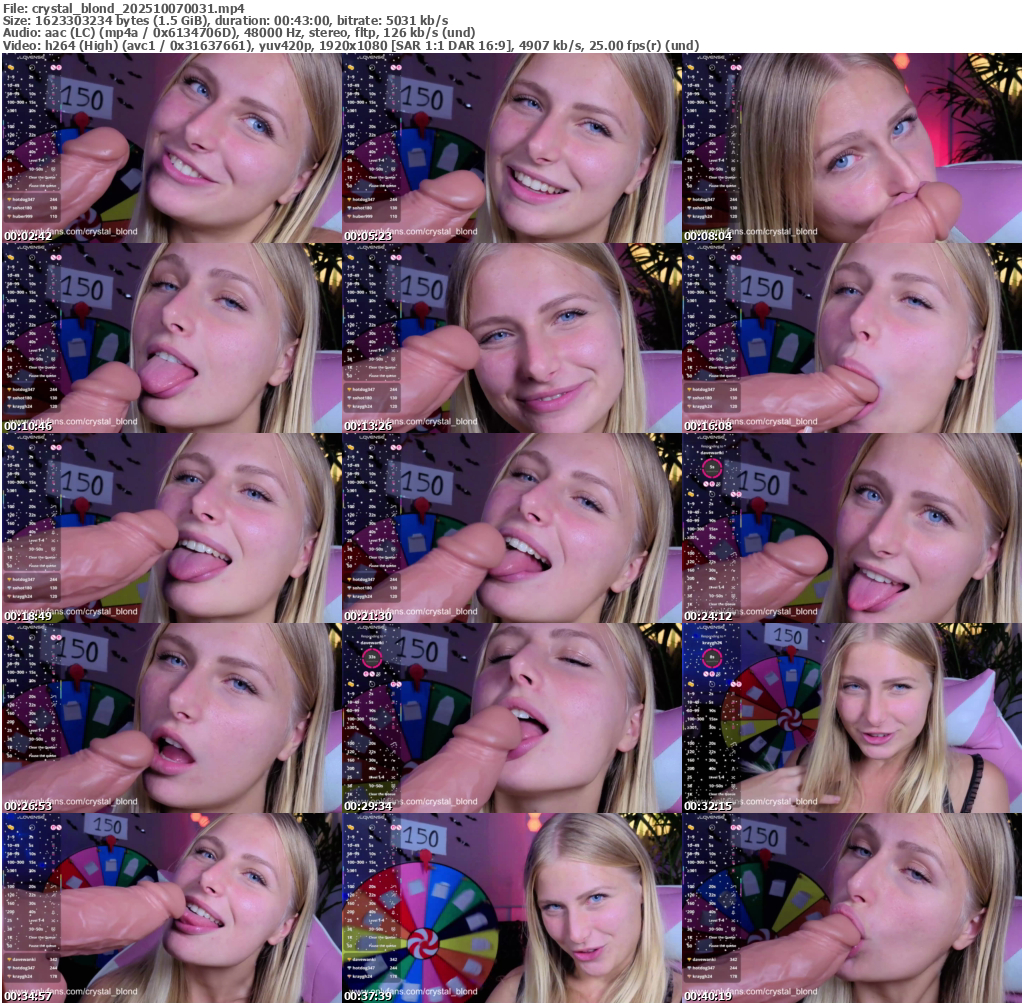Pick the thumbnail labeled 00:40:19
Screen dimensions: 1024x1003
click(852, 908)
